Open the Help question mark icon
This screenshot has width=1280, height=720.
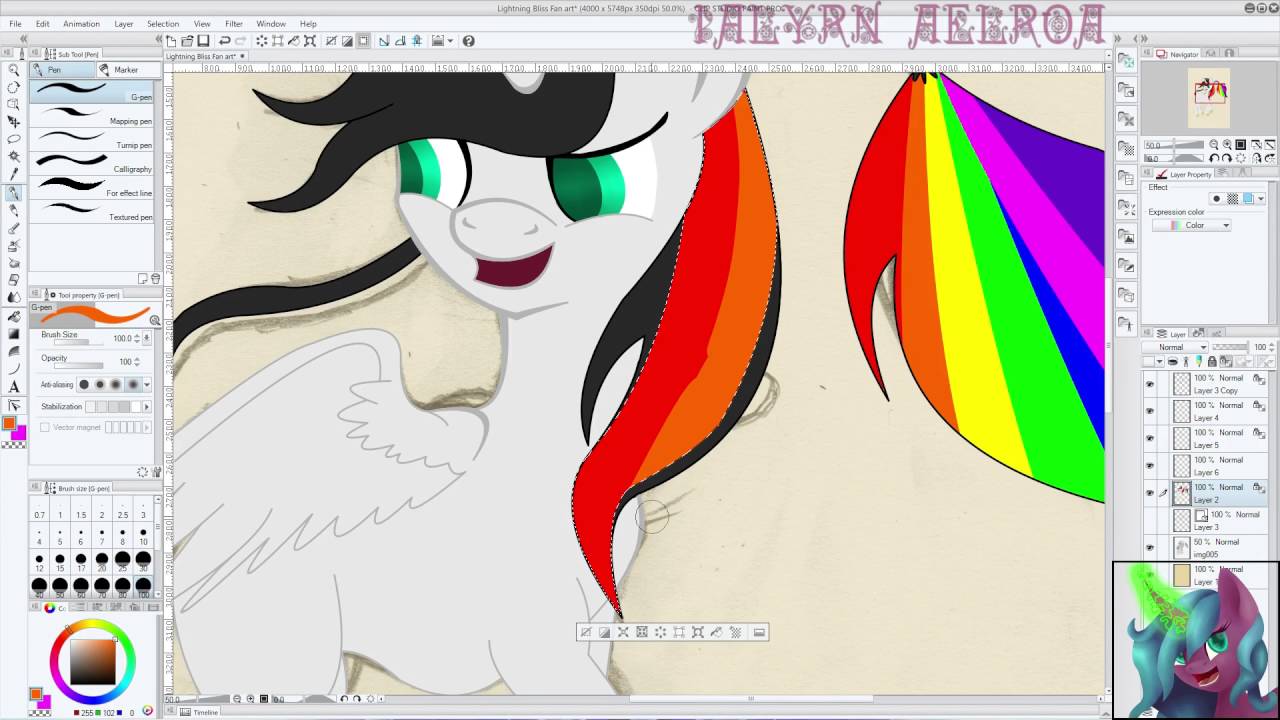[468, 41]
